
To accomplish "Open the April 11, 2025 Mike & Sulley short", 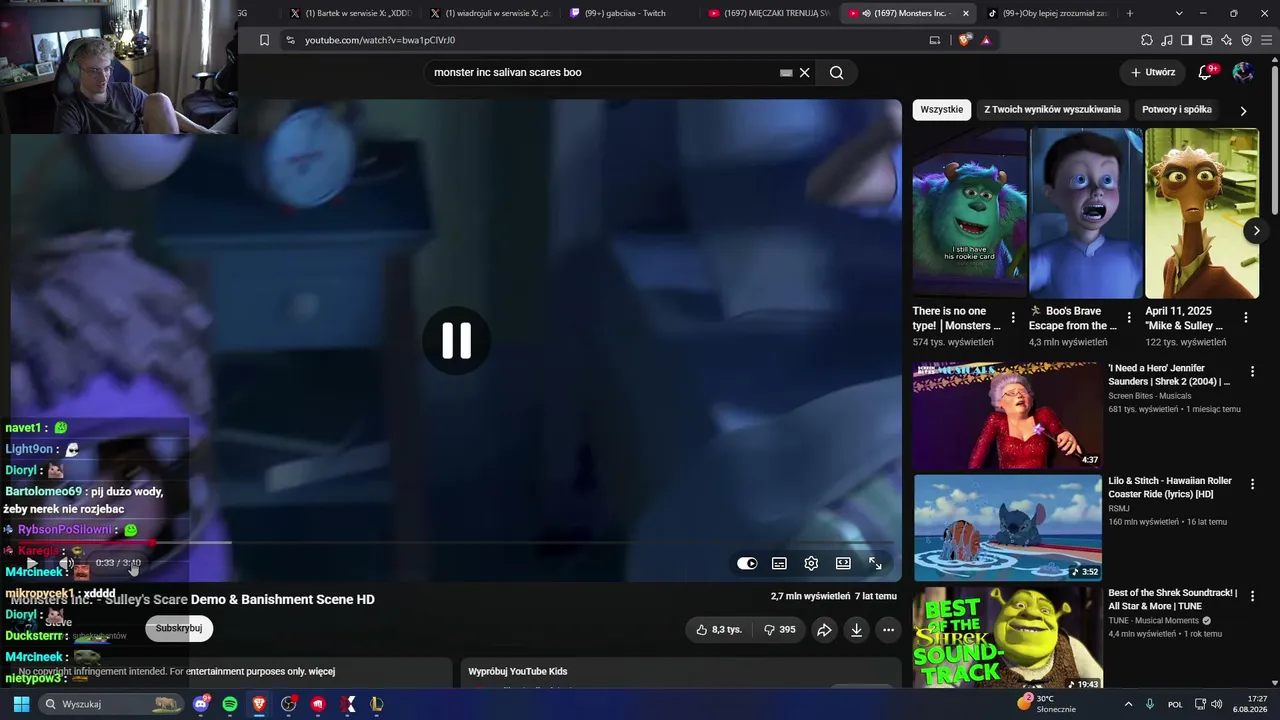I will [1202, 213].
